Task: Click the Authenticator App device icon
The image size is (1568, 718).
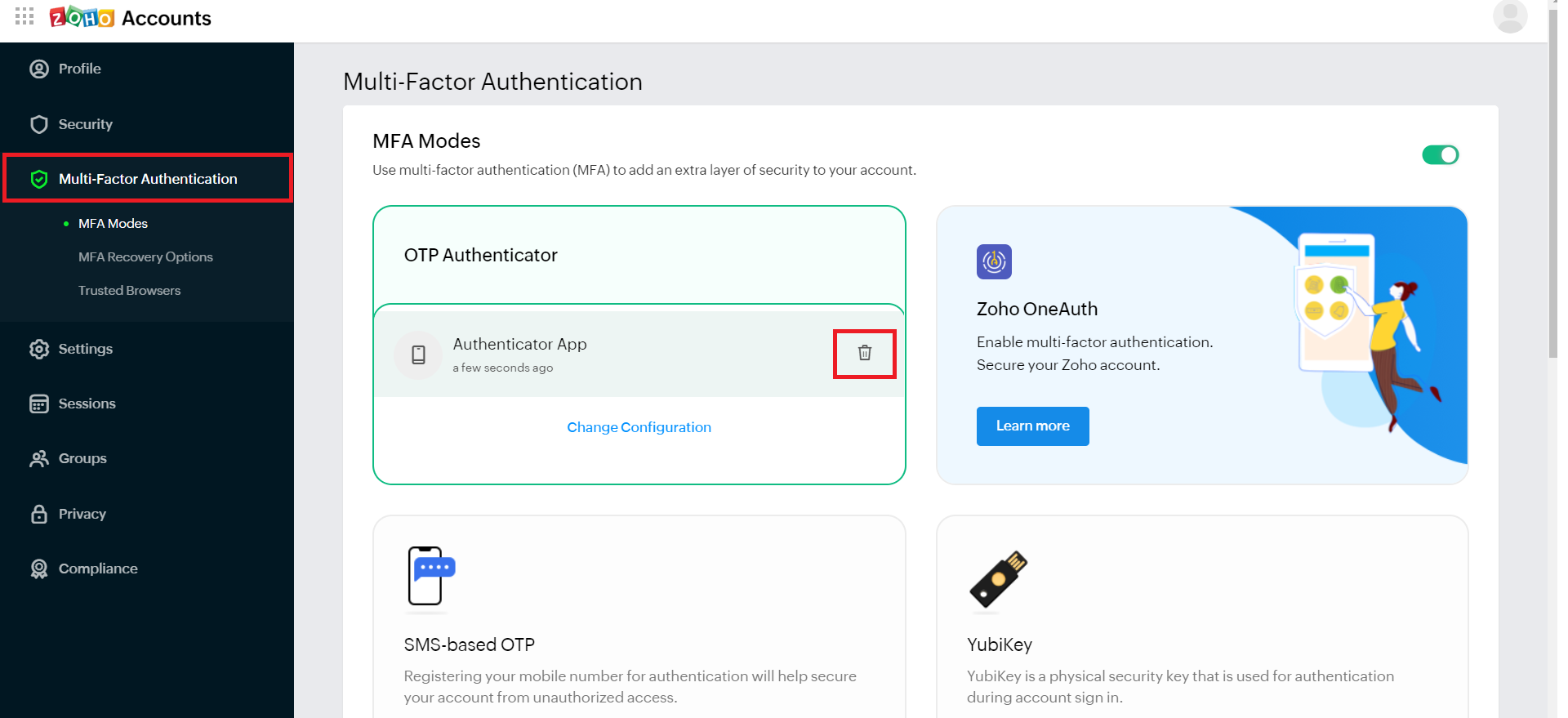Action: coord(418,355)
